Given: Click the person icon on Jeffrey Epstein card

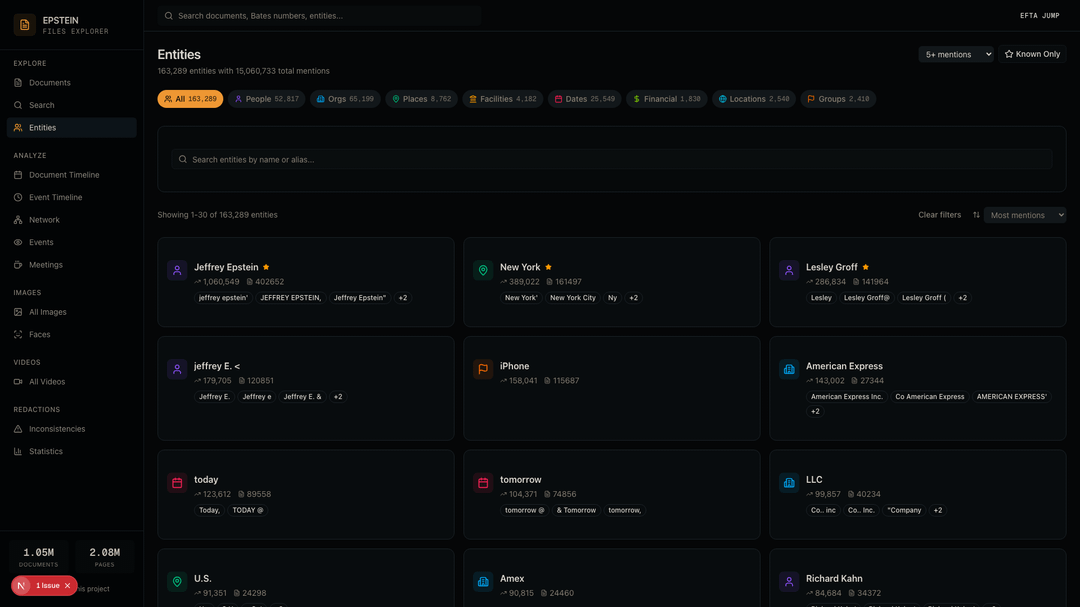Looking at the screenshot, I should [177, 270].
